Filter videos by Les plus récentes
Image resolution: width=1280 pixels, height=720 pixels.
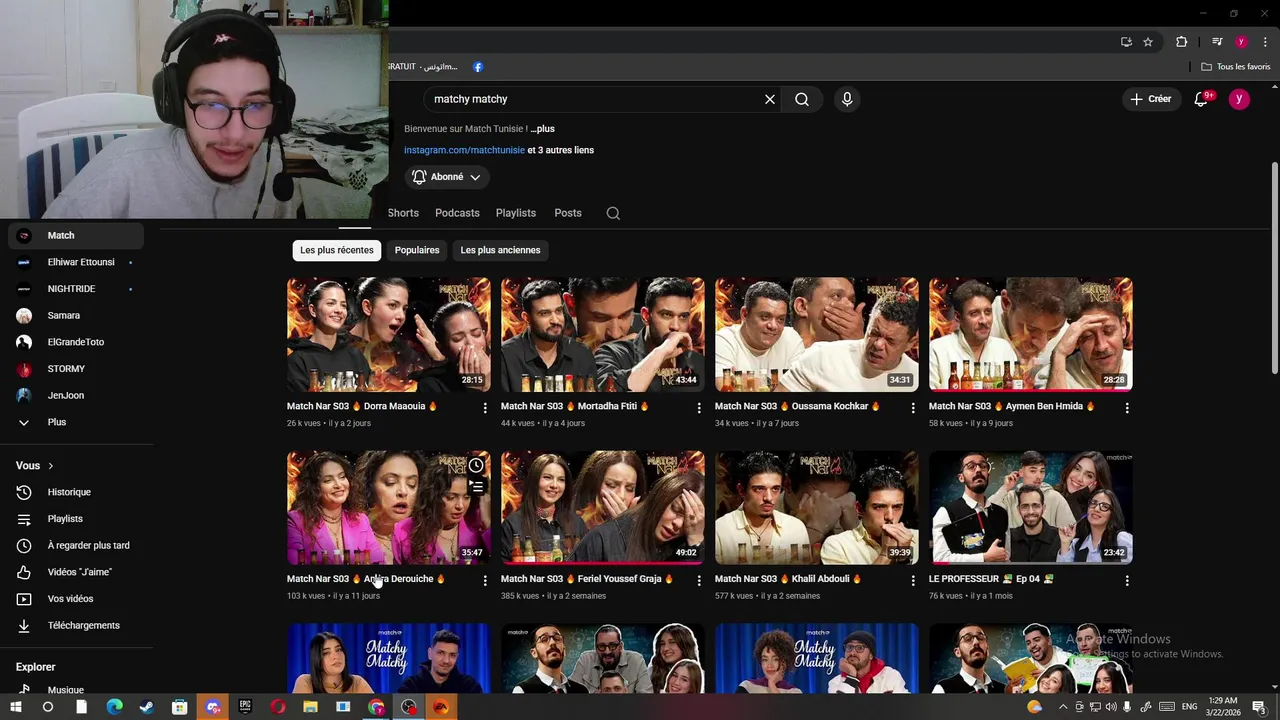point(337,250)
